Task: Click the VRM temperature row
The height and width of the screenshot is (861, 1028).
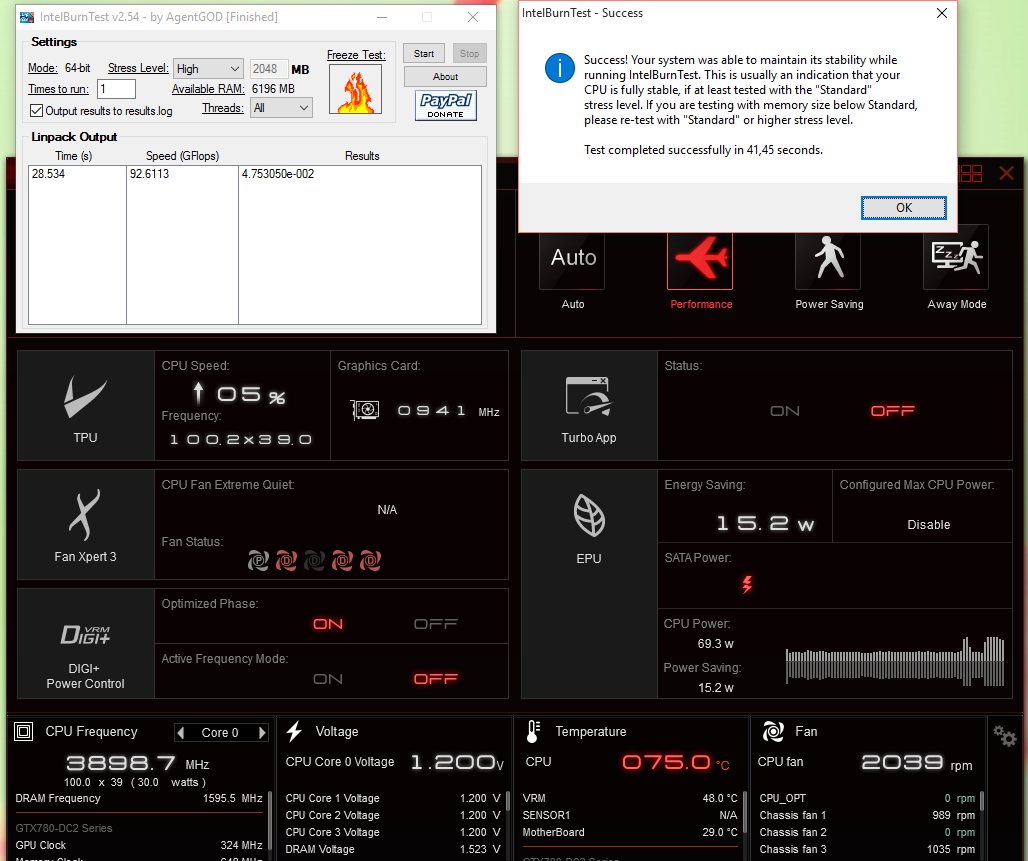Action: pyautogui.click(x=630, y=798)
